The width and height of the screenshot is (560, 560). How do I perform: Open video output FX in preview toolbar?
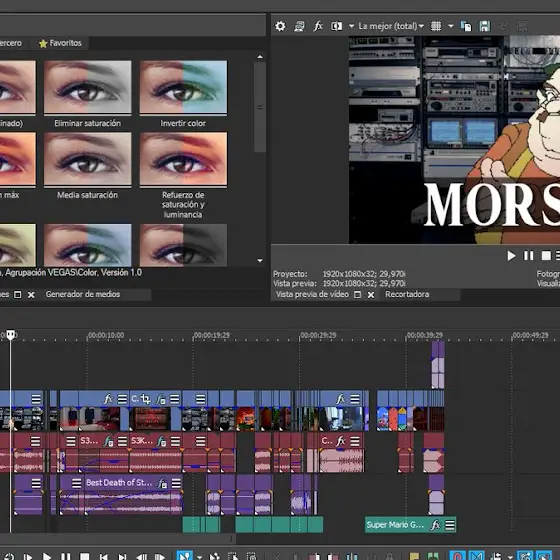click(x=318, y=26)
